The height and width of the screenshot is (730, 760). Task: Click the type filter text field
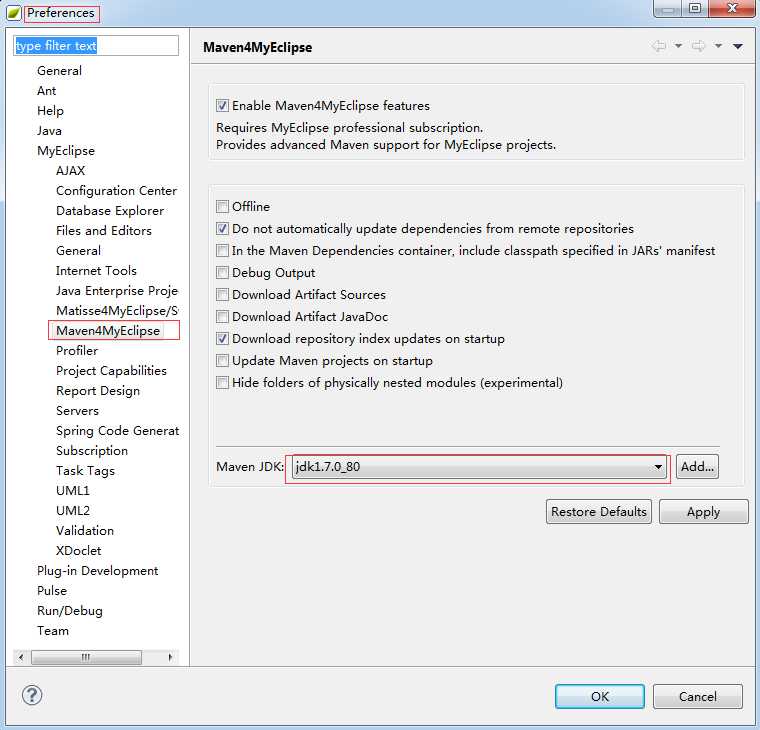[96, 46]
